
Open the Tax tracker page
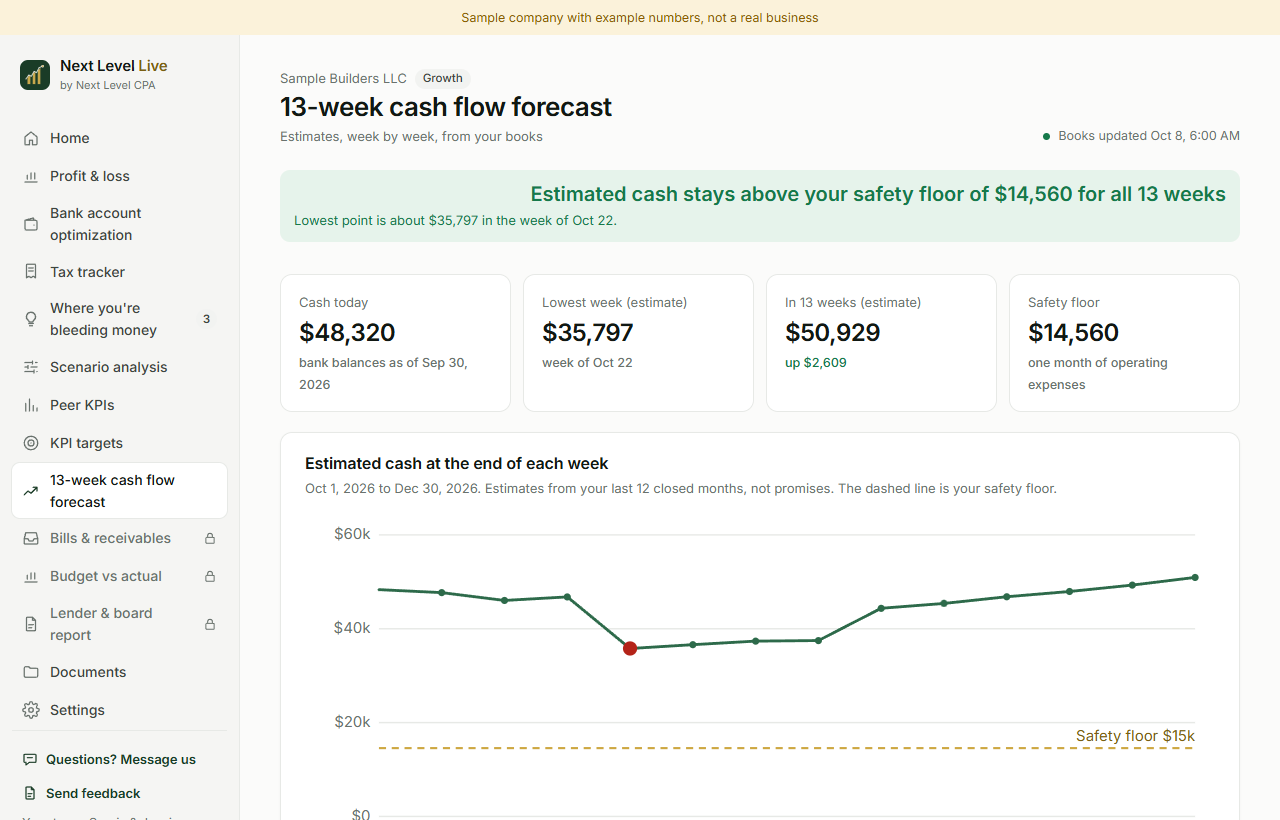coord(120,272)
